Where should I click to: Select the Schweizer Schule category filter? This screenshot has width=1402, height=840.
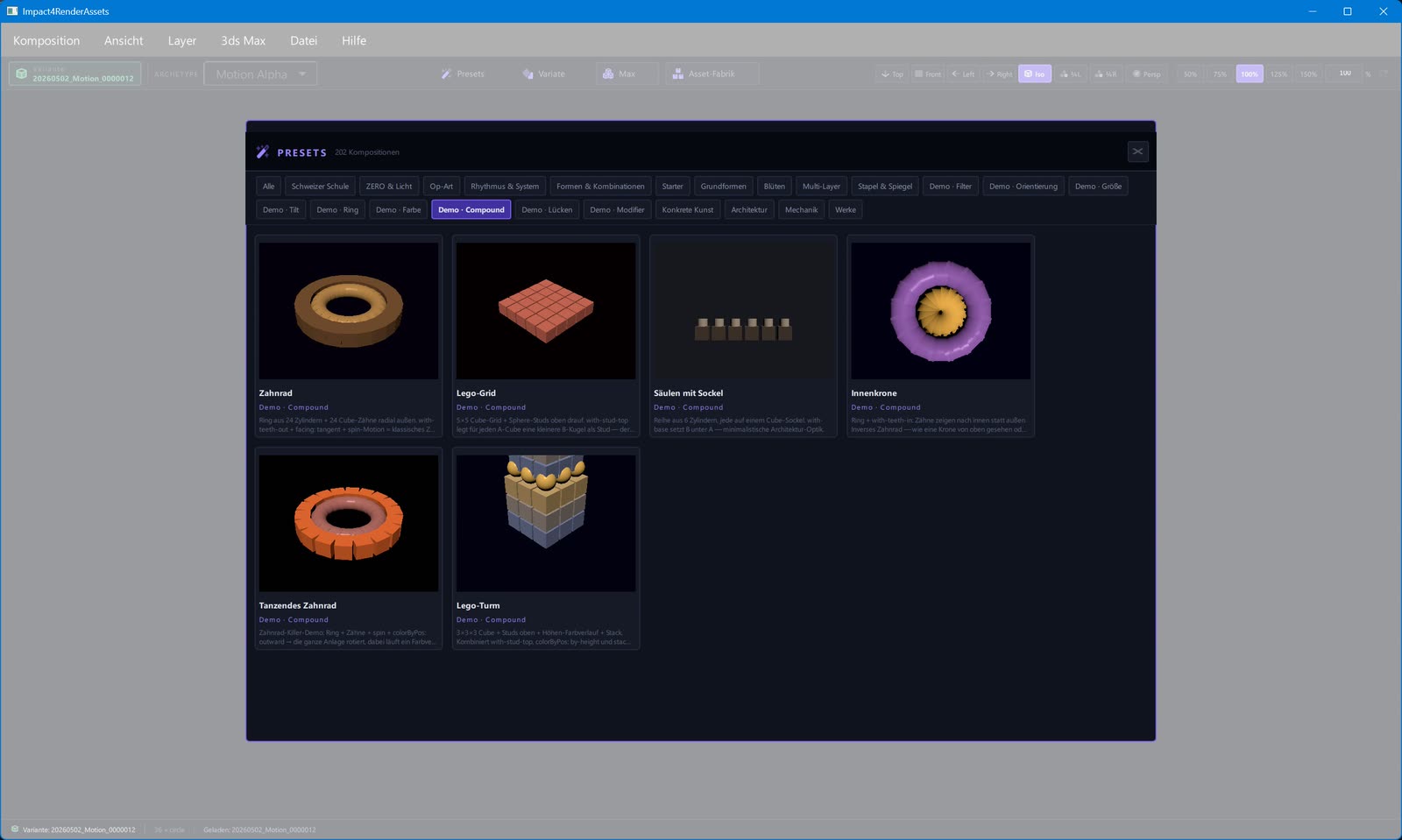pos(320,186)
